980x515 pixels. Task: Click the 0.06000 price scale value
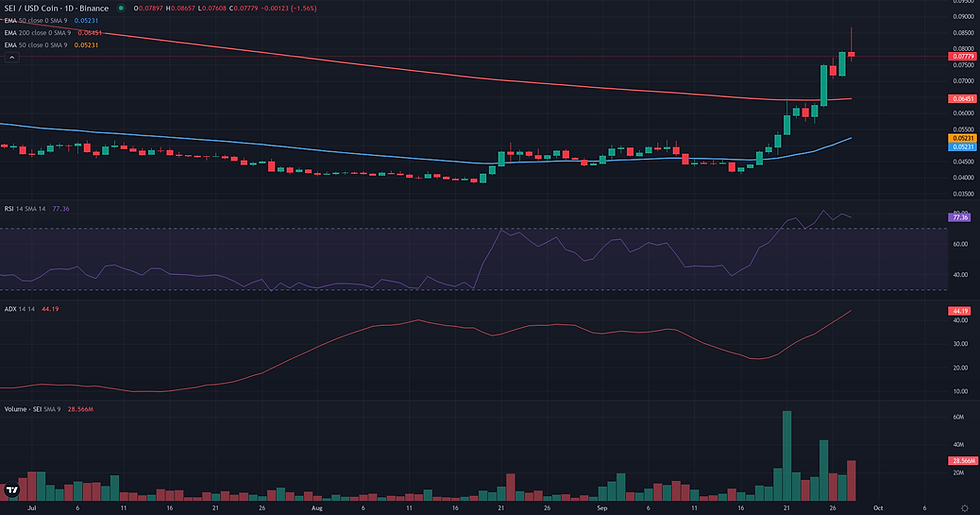pos(963,114)
